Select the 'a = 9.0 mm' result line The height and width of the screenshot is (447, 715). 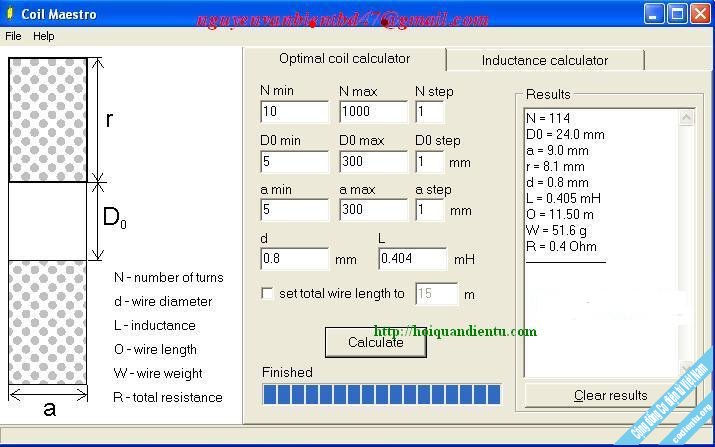557,151
